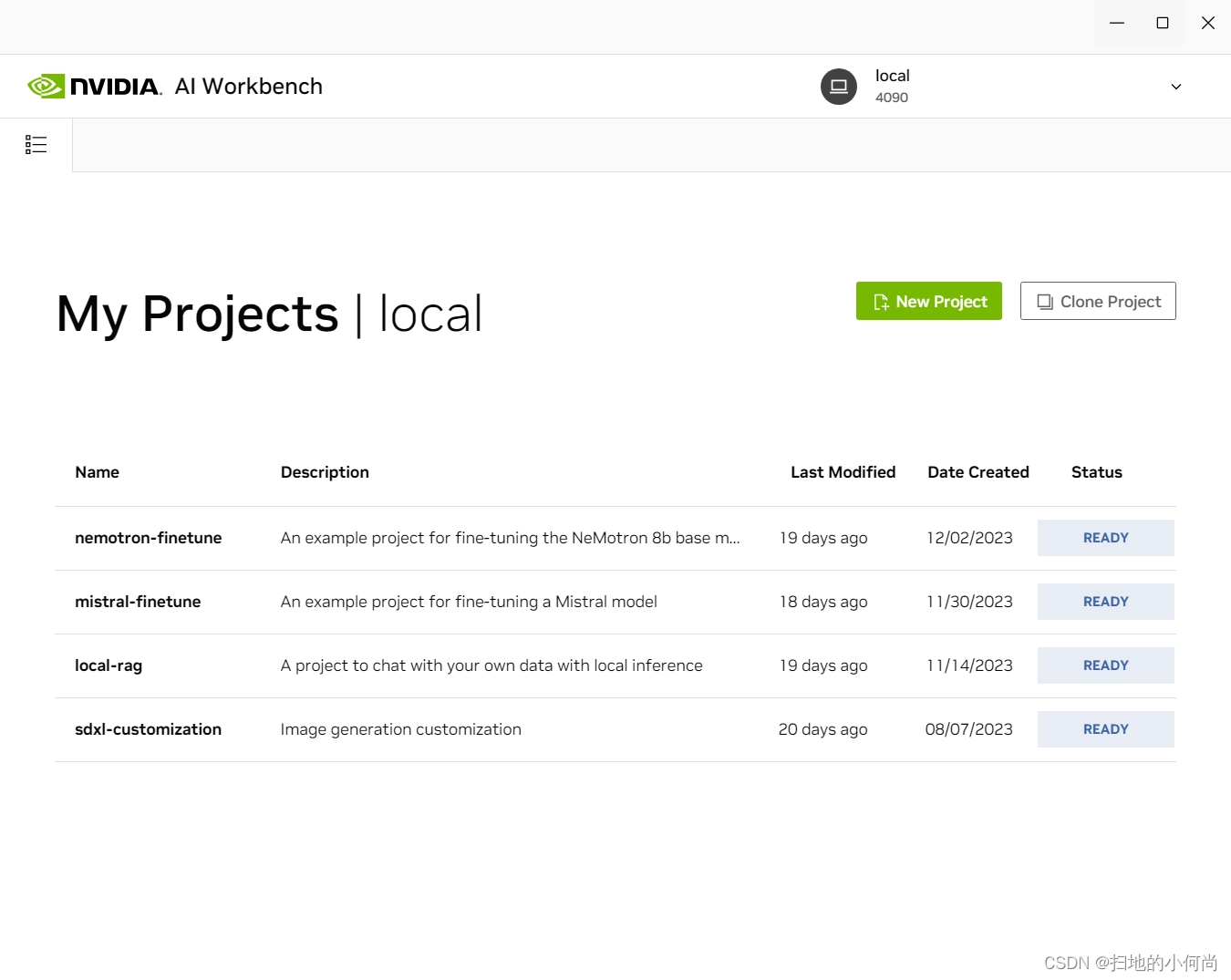Select the mistral-finetune project name
The height and width of the screenshot is (980, 1231).
[x=138, y=602]
